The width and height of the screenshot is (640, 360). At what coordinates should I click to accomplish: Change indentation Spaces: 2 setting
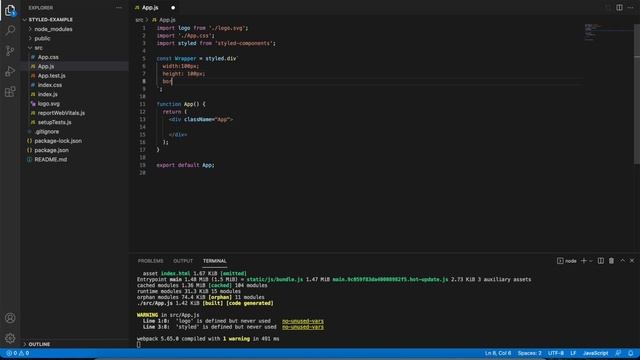[x=529, y=353]
